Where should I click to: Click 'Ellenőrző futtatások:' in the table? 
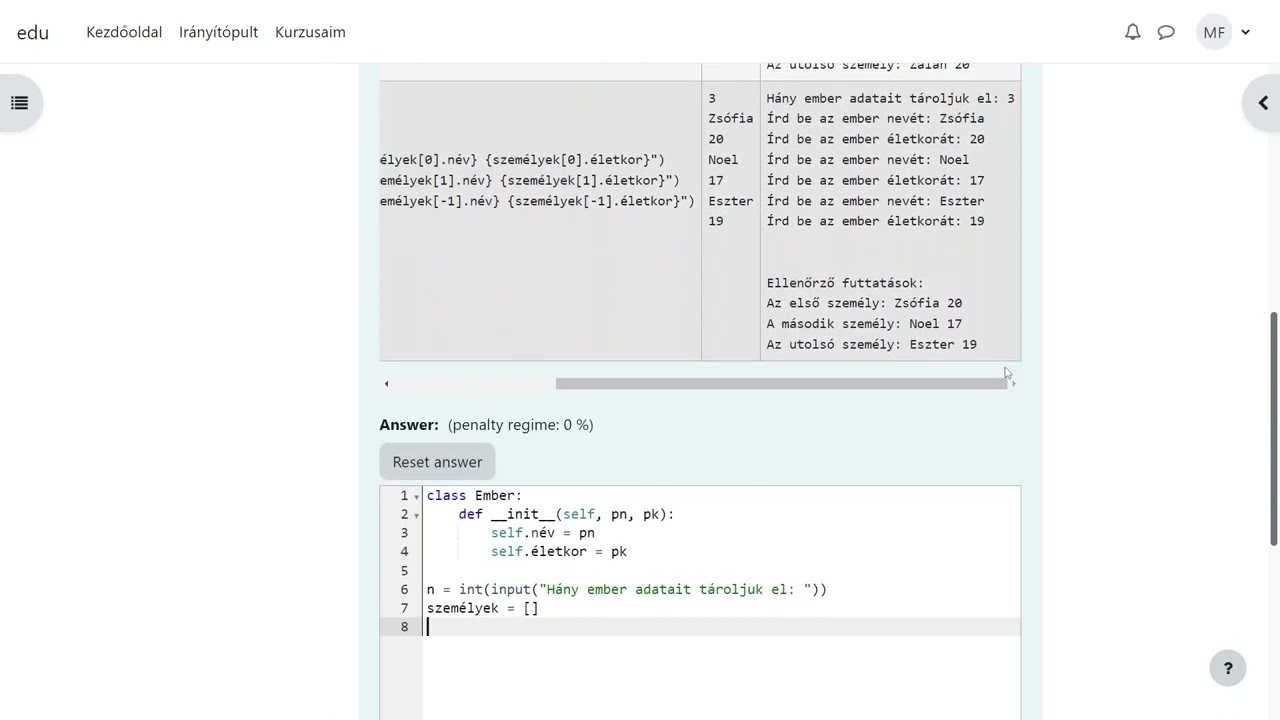(845, 283)
